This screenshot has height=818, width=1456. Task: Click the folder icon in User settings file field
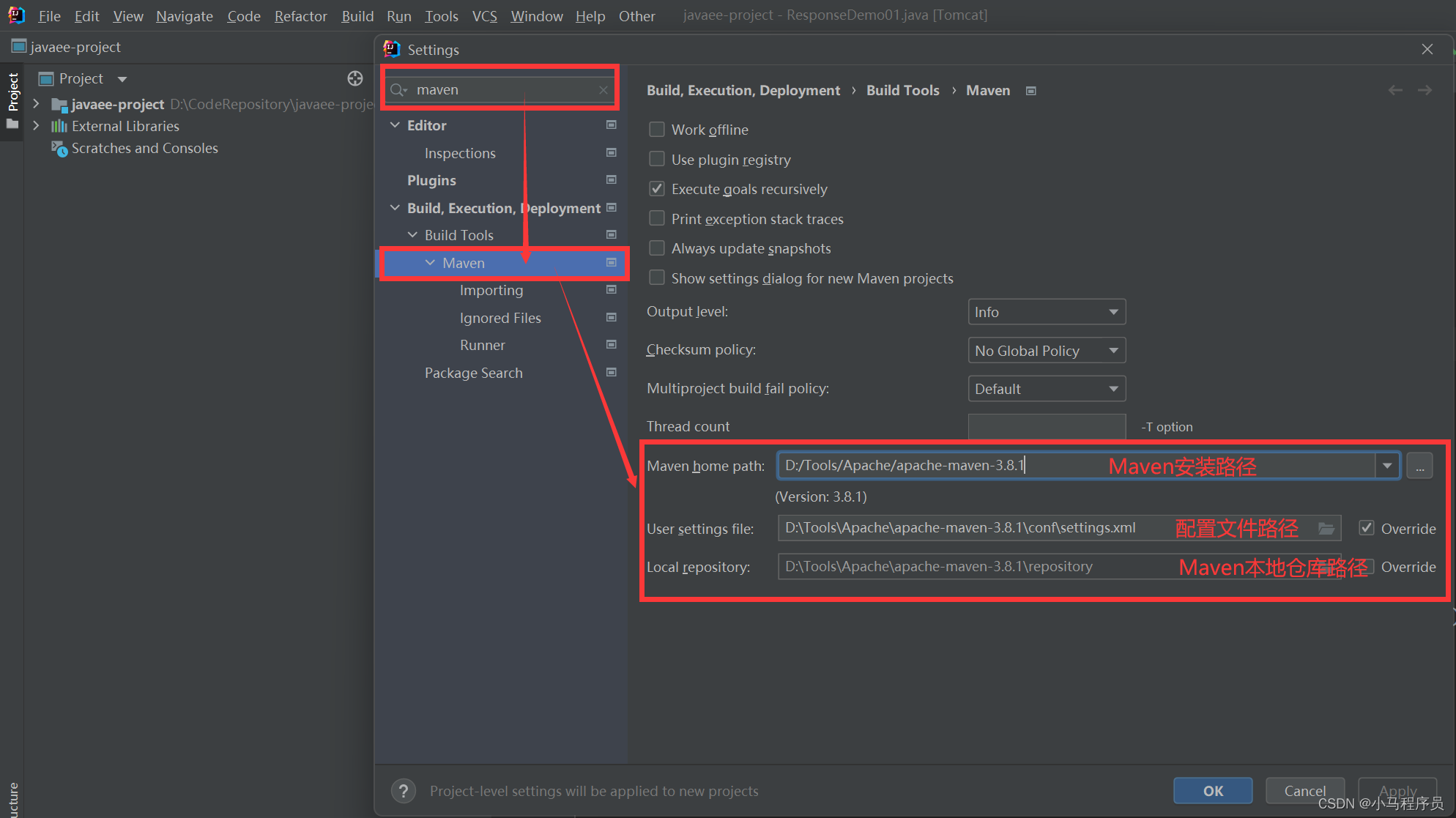pos(1326,528)
